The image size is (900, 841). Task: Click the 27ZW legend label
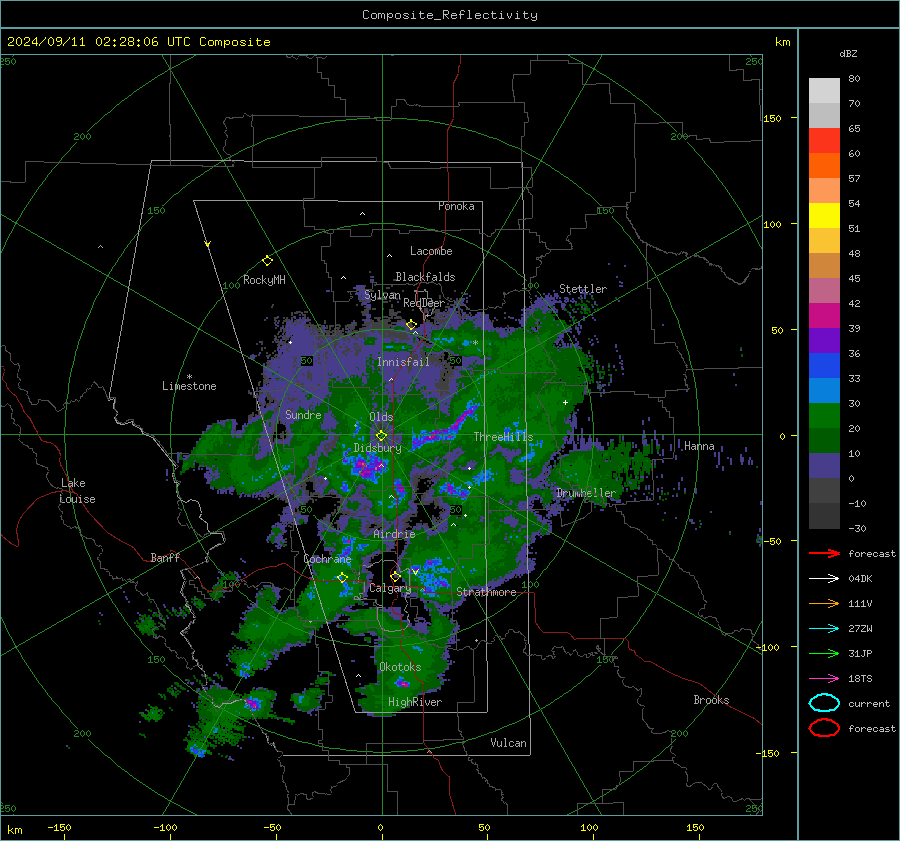(860, 629)
